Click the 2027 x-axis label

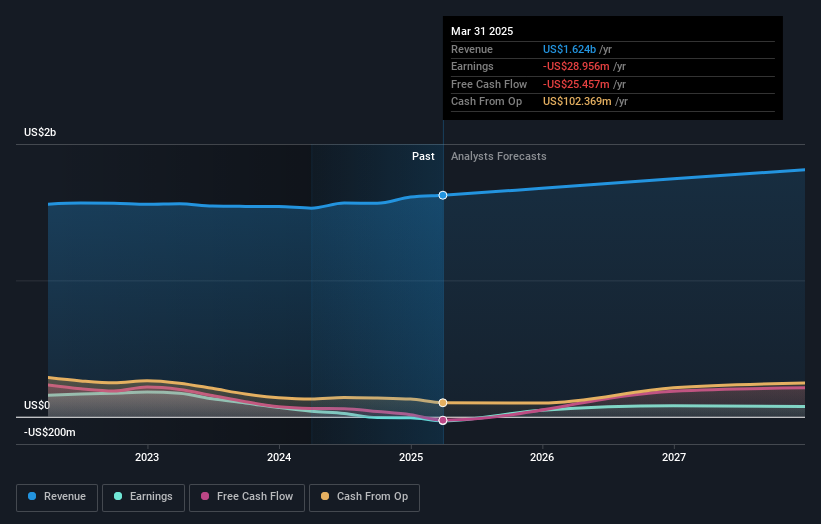674,457
